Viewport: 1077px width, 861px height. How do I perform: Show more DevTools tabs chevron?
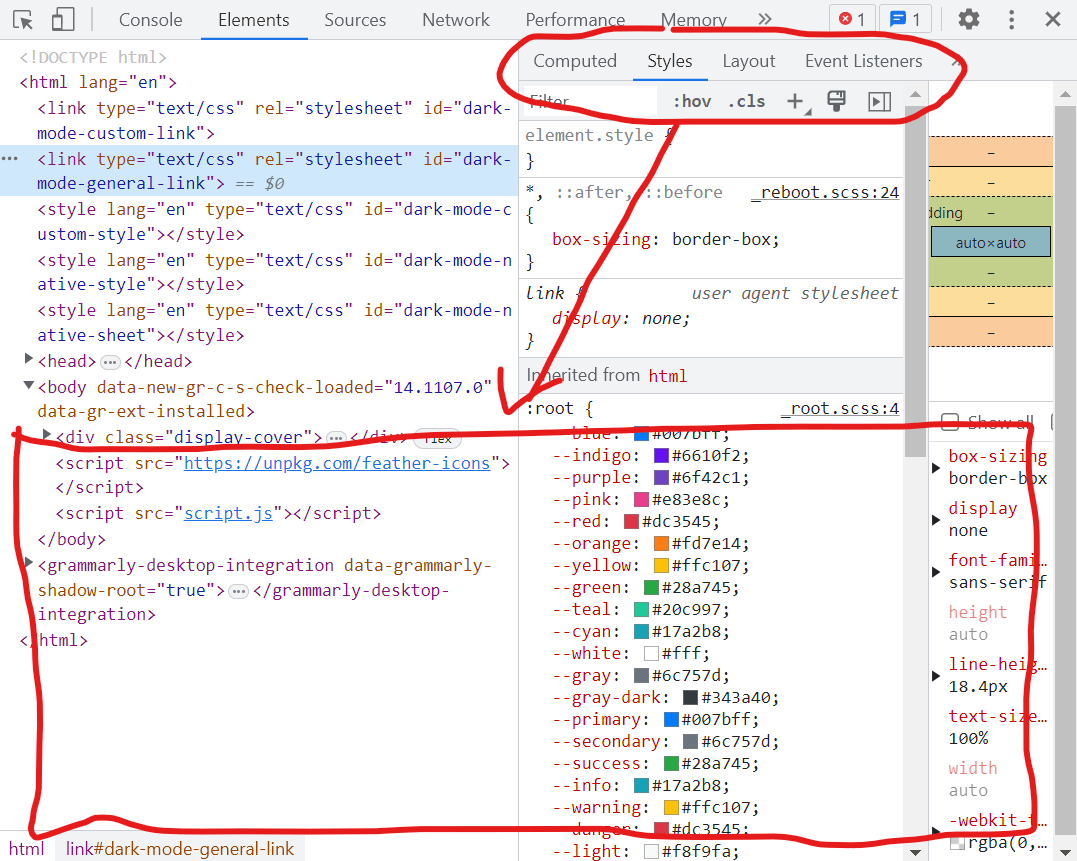pos(764,19)
